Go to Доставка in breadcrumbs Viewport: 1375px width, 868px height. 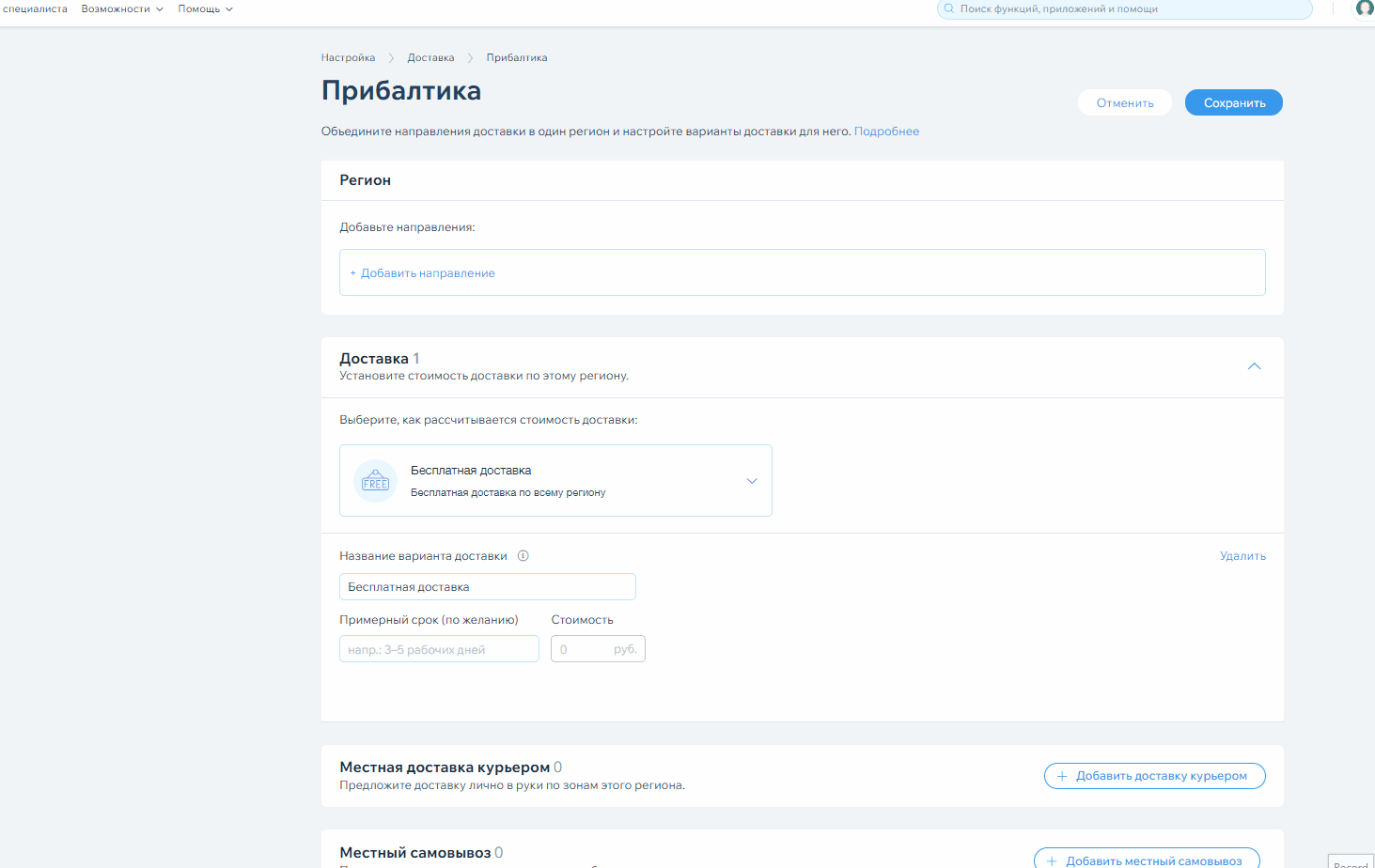[430, 58]
